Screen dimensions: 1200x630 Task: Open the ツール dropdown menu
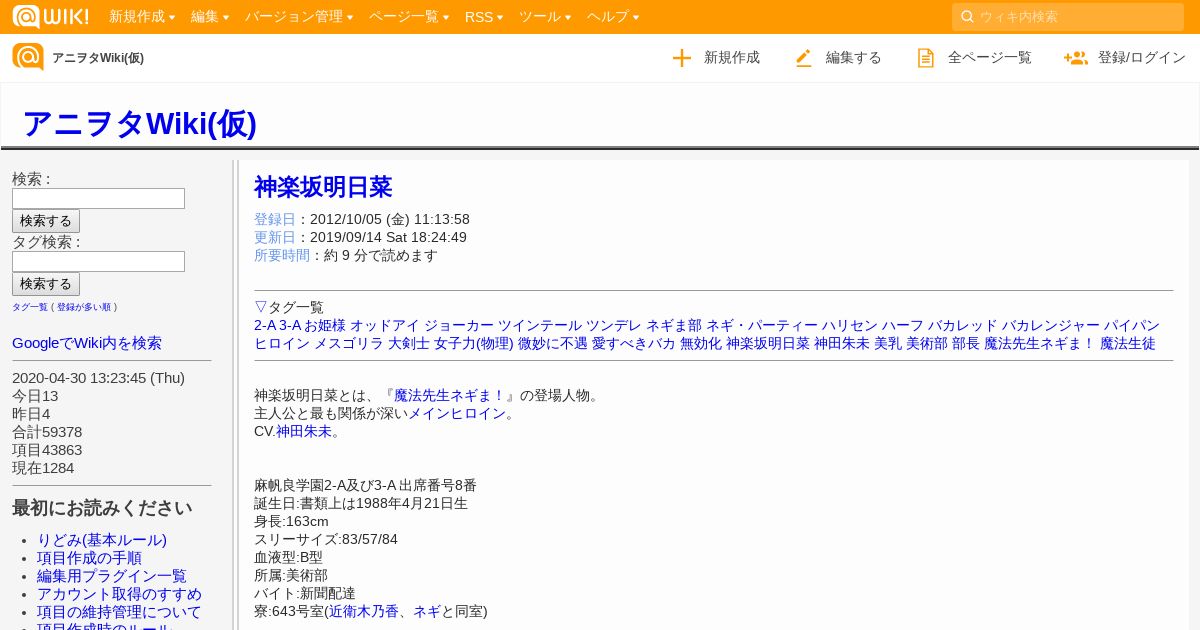(x=545, y=16)
